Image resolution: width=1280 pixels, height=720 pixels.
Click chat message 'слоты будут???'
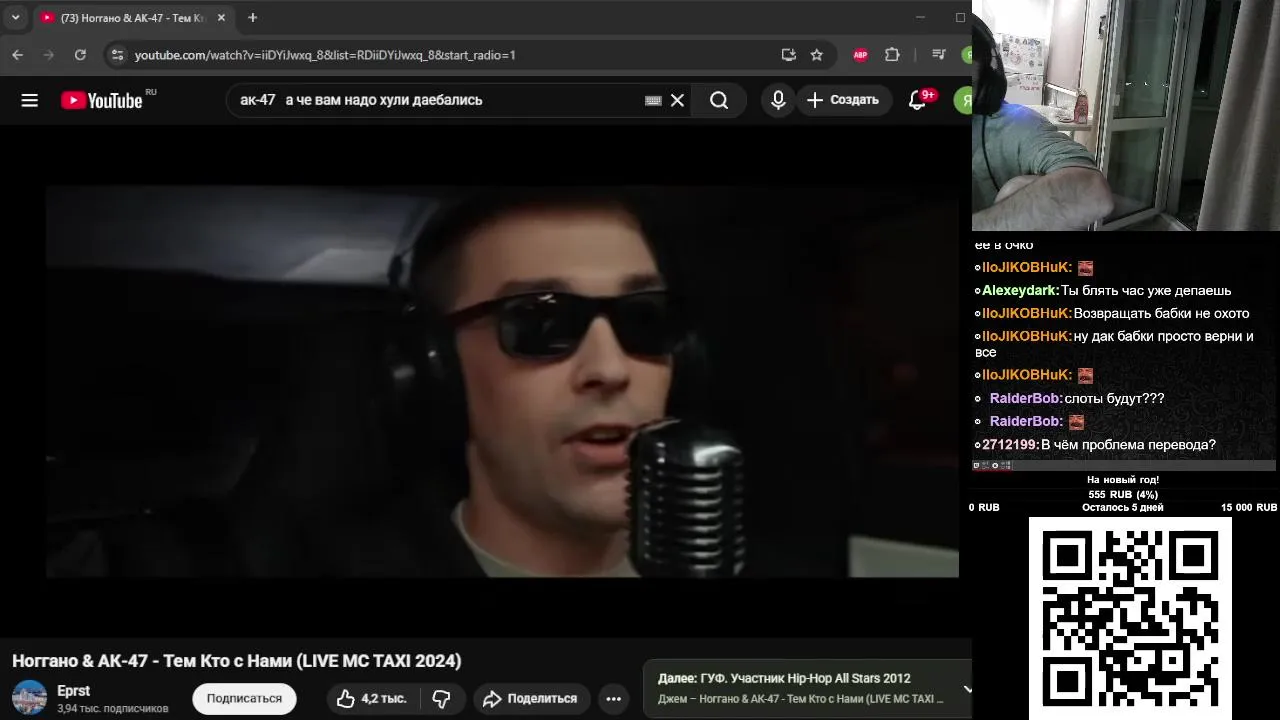pos(1114,398)
